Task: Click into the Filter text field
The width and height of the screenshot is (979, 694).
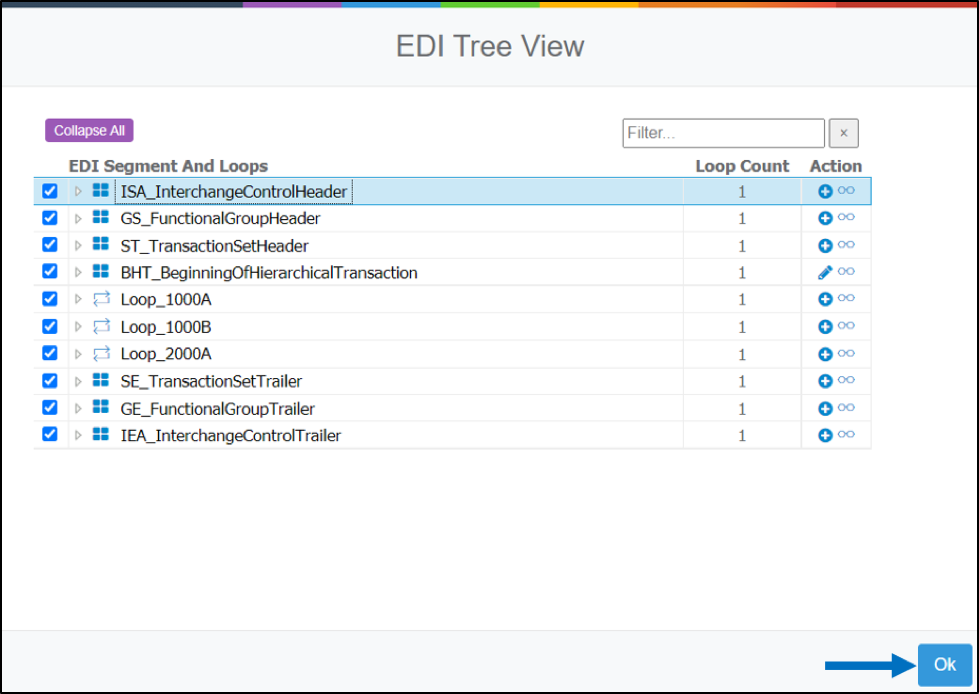Action: (x=724, y=133)
